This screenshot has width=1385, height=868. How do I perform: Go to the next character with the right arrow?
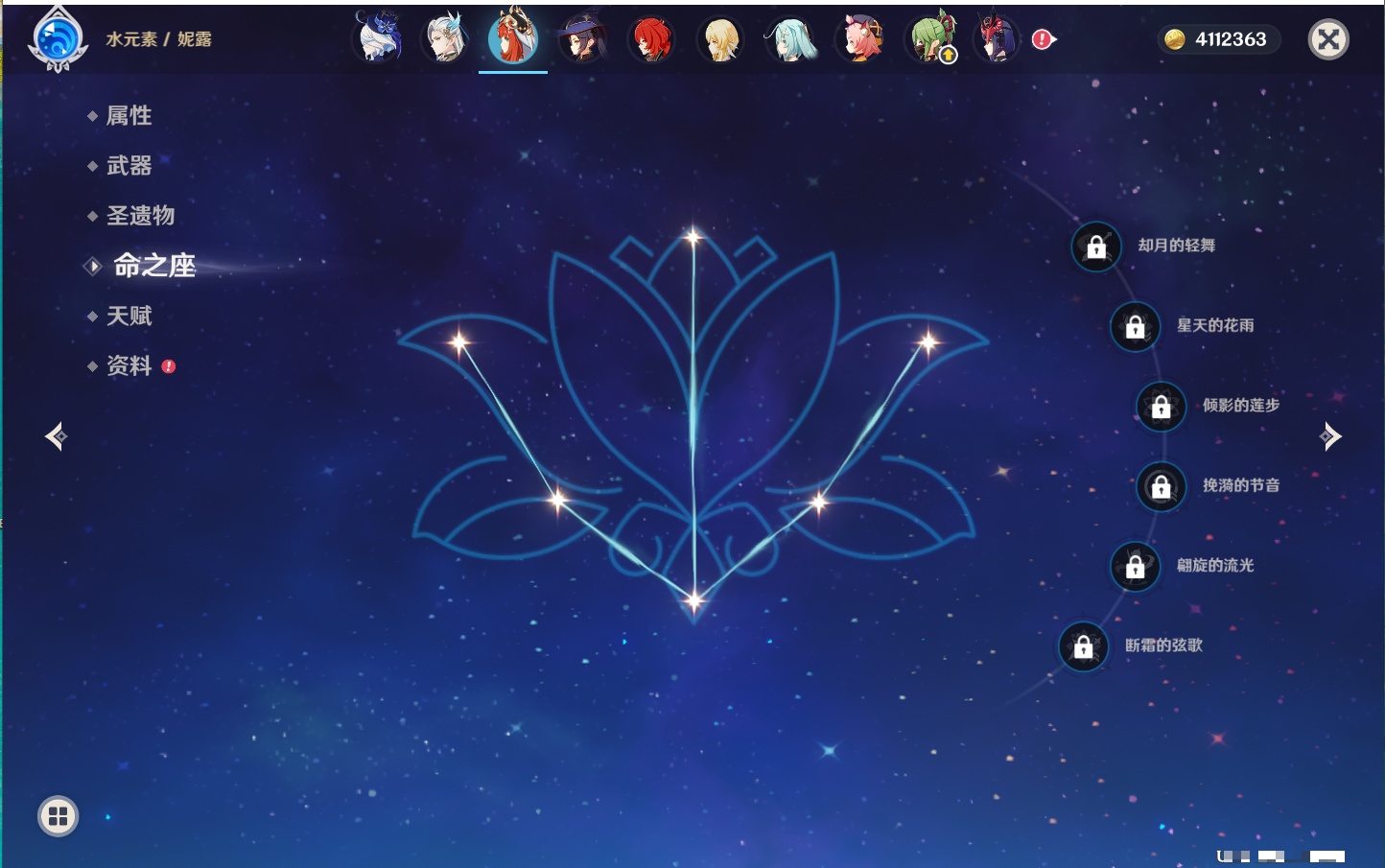point(1330,436)
